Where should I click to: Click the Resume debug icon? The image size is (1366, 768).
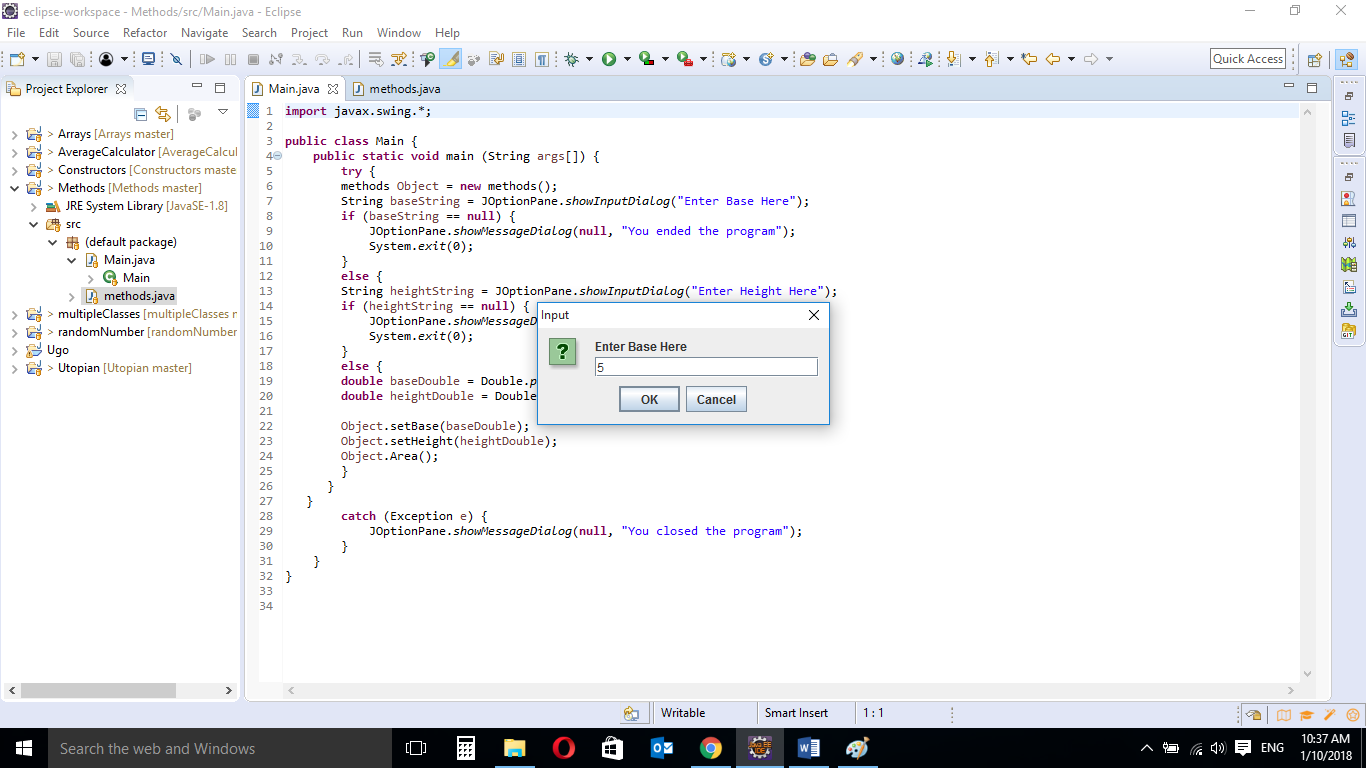coord(207,59)
